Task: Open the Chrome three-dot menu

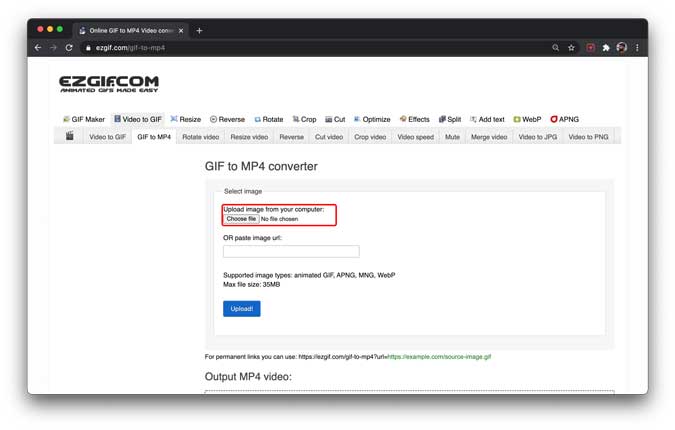Action: (x=637, y=48)
